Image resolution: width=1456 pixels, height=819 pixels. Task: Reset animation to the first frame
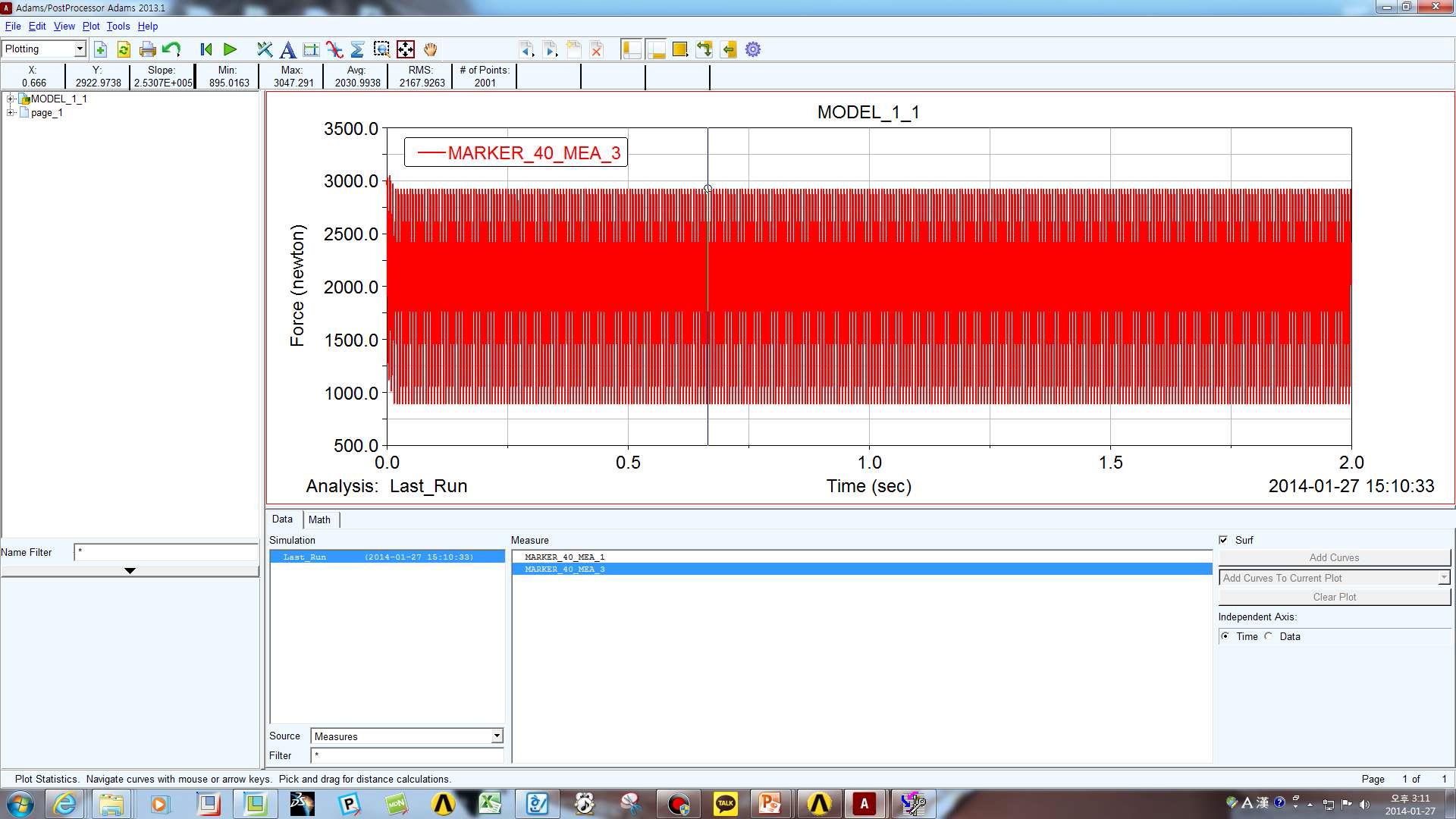pos(206,50)
